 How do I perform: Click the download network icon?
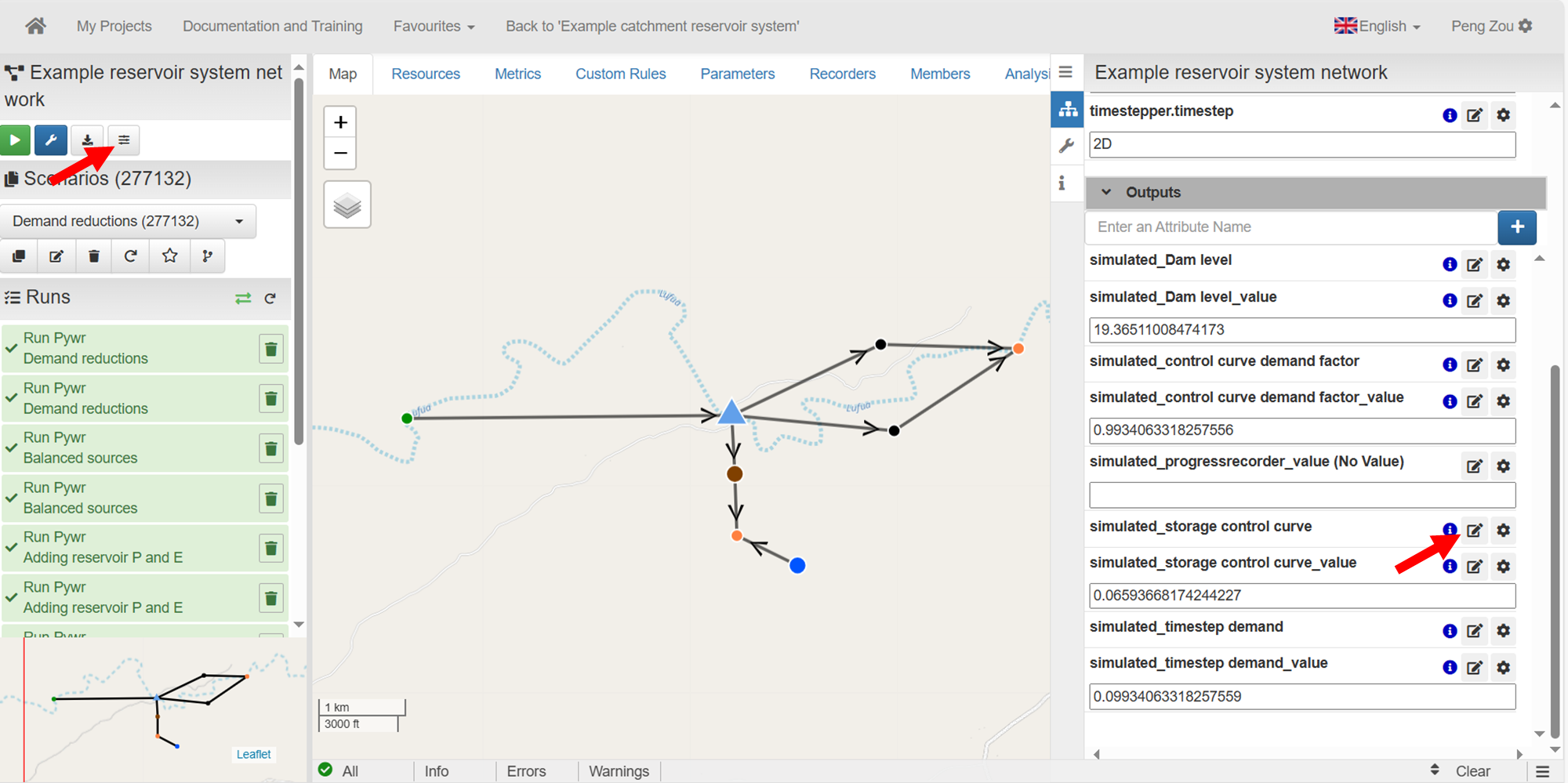pos(88,140)
